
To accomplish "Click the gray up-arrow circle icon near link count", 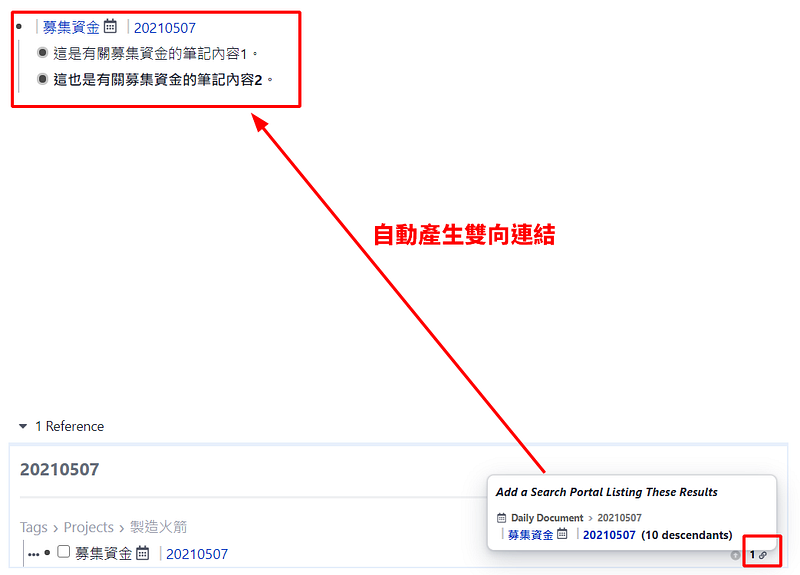I will click(x=735, y=555).
